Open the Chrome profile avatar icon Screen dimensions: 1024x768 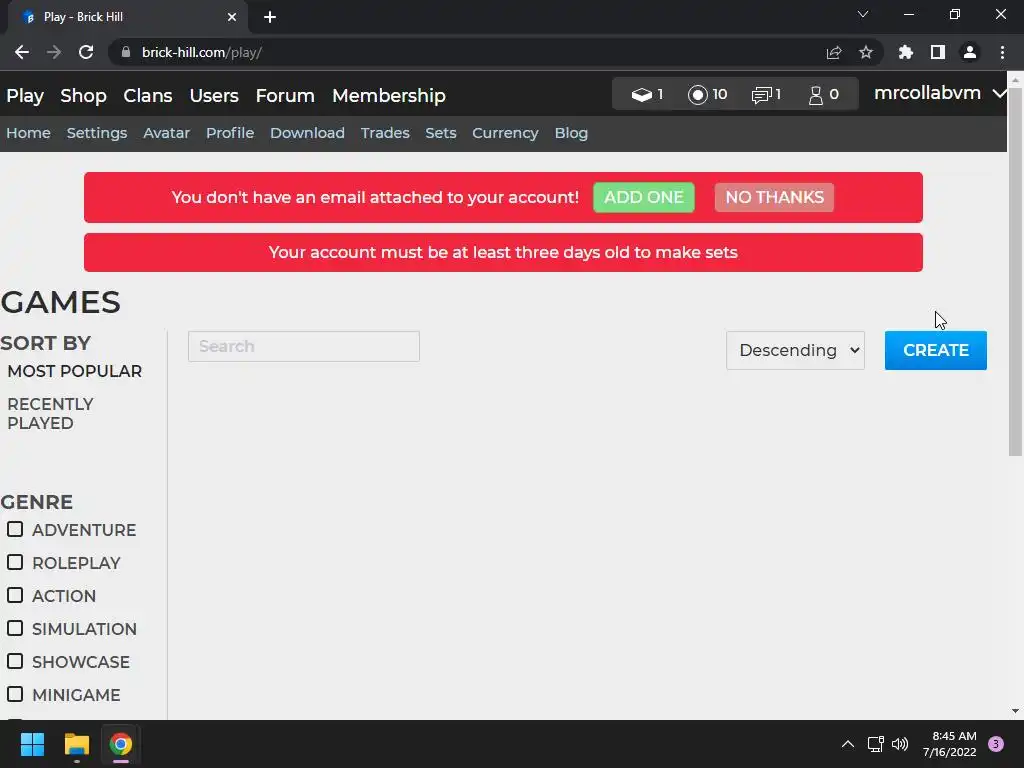pos(970,52)
